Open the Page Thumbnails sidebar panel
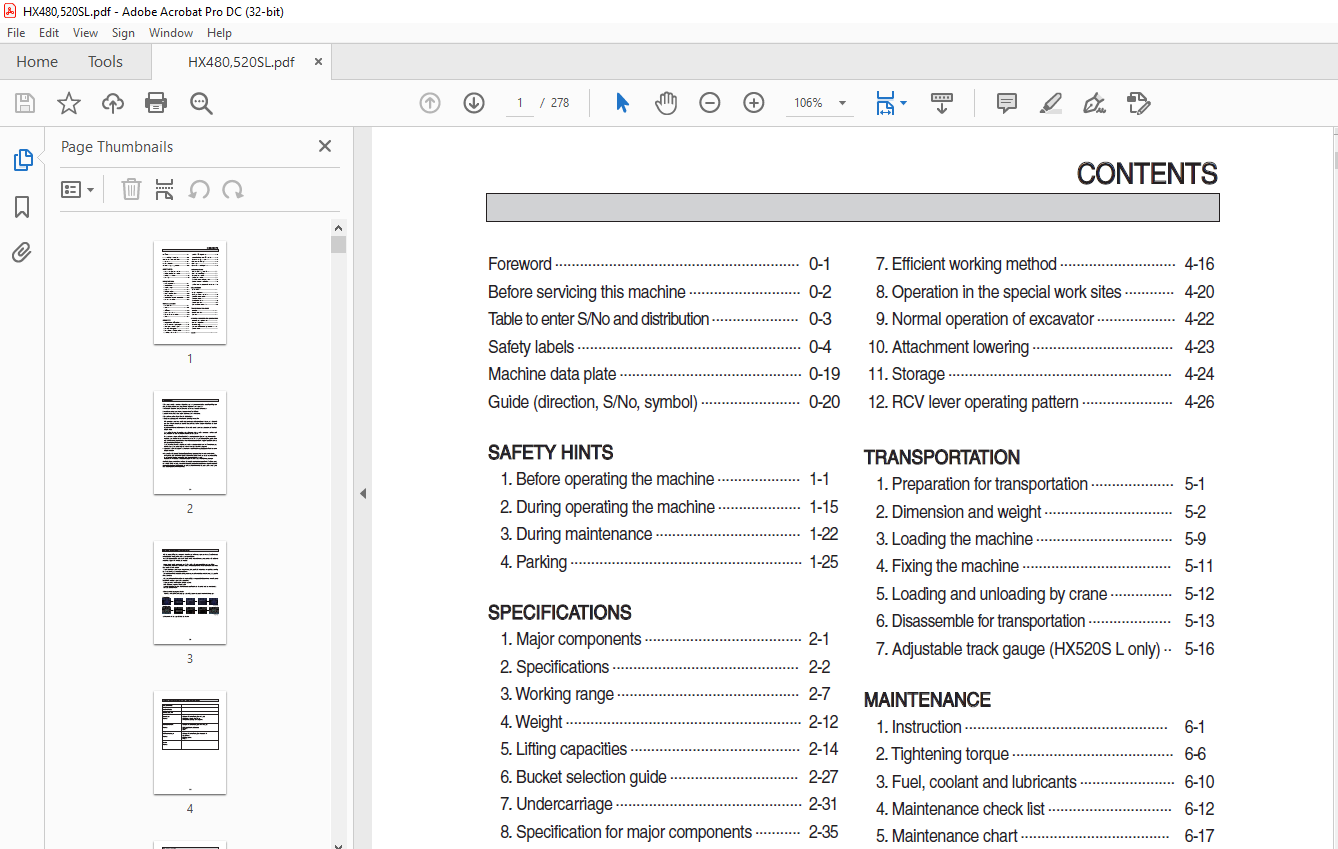1338x849 pixels. point(22,160)
